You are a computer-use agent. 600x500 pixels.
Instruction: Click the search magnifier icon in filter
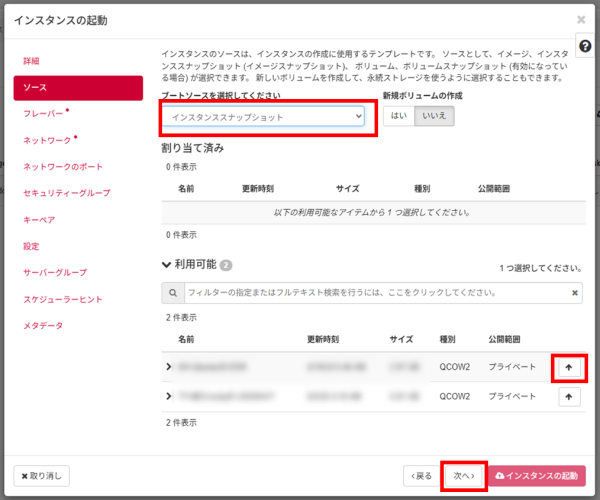click(x=173, y=293)
